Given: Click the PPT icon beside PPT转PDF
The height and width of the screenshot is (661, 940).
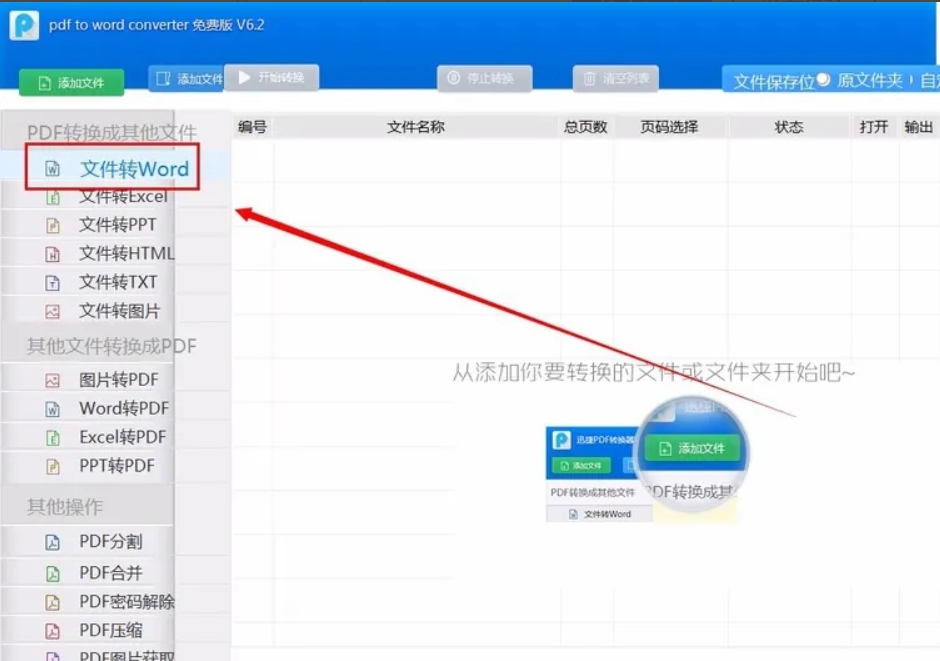Looking at the screenshot, I should (x=53, y=466).
